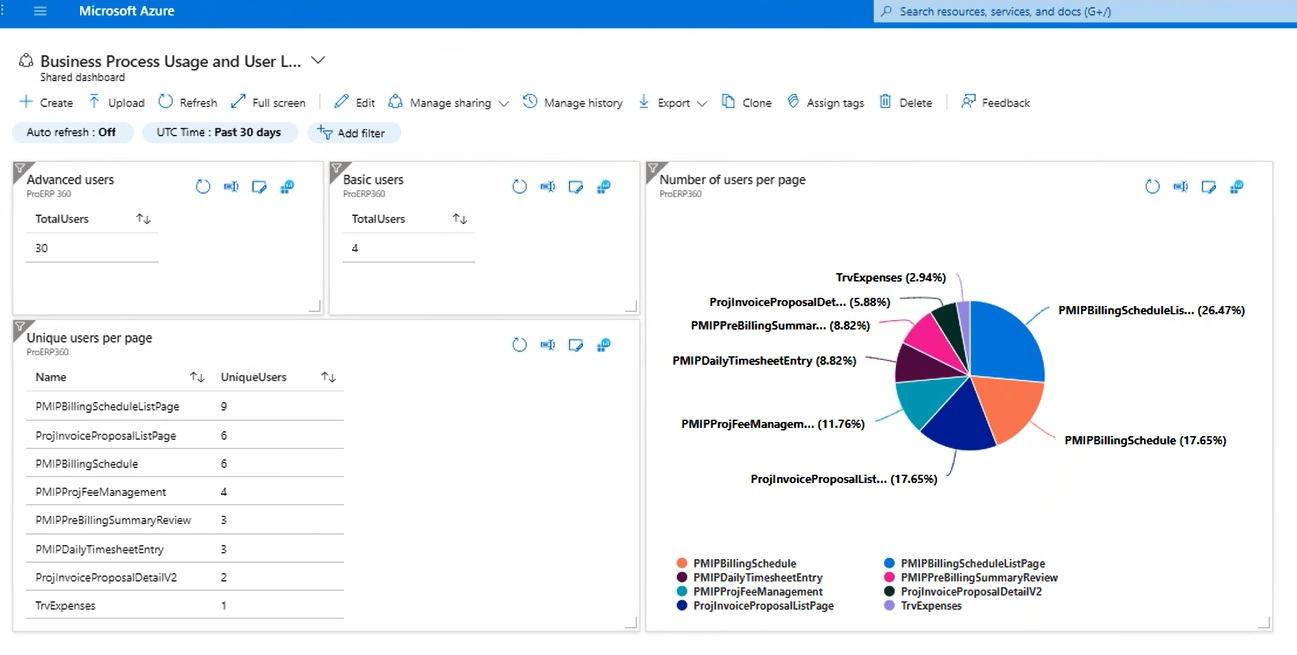This screenshot has width=1297, height=655.
Task: Open the Manage sharing dropdown
Action: [x=503, y=103]
